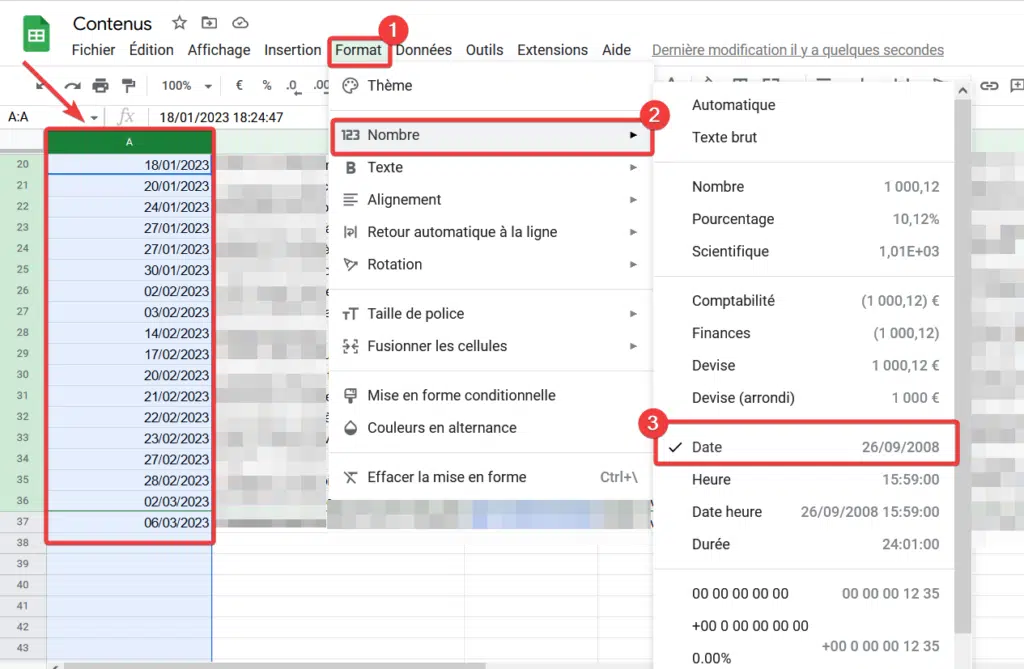The height and width of the screenshot is (669, 1024).
Task: Click the move to folder icon
Action: (209, 23)
